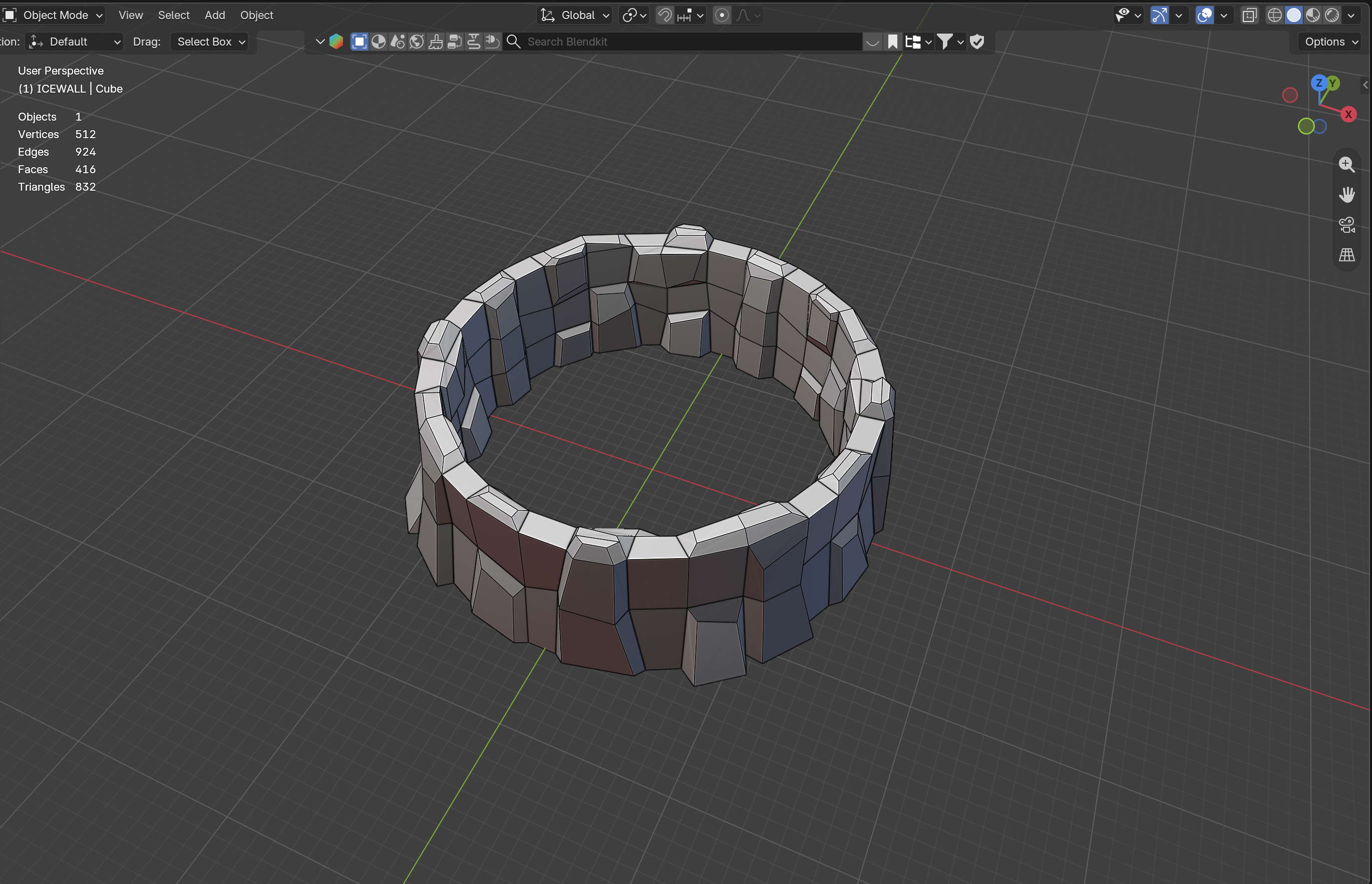The image size is (1372, 884).
Task: Switch to solid viewport shading
Action: pos(1294,15)
